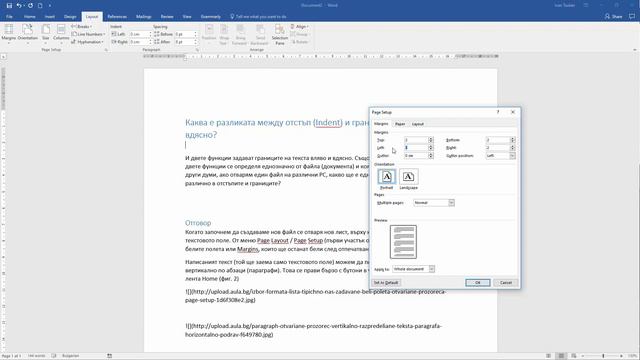Viewport: 640px width, 360px height.
Task: Switch to the Design ribbon tab
Action: coord(70,17)
